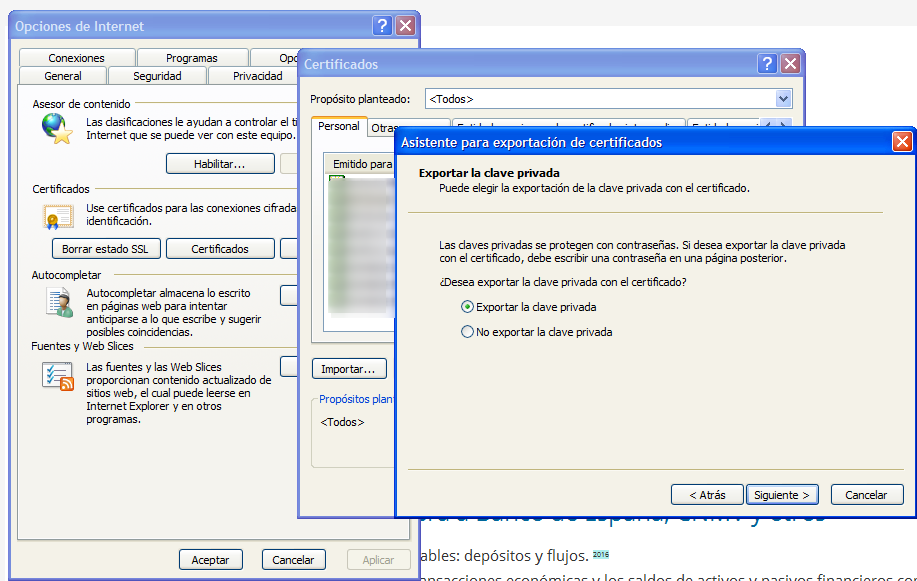
Task: Open the Conexiones tab in Opciones de Internet
Action: click(x=77, y=58)
